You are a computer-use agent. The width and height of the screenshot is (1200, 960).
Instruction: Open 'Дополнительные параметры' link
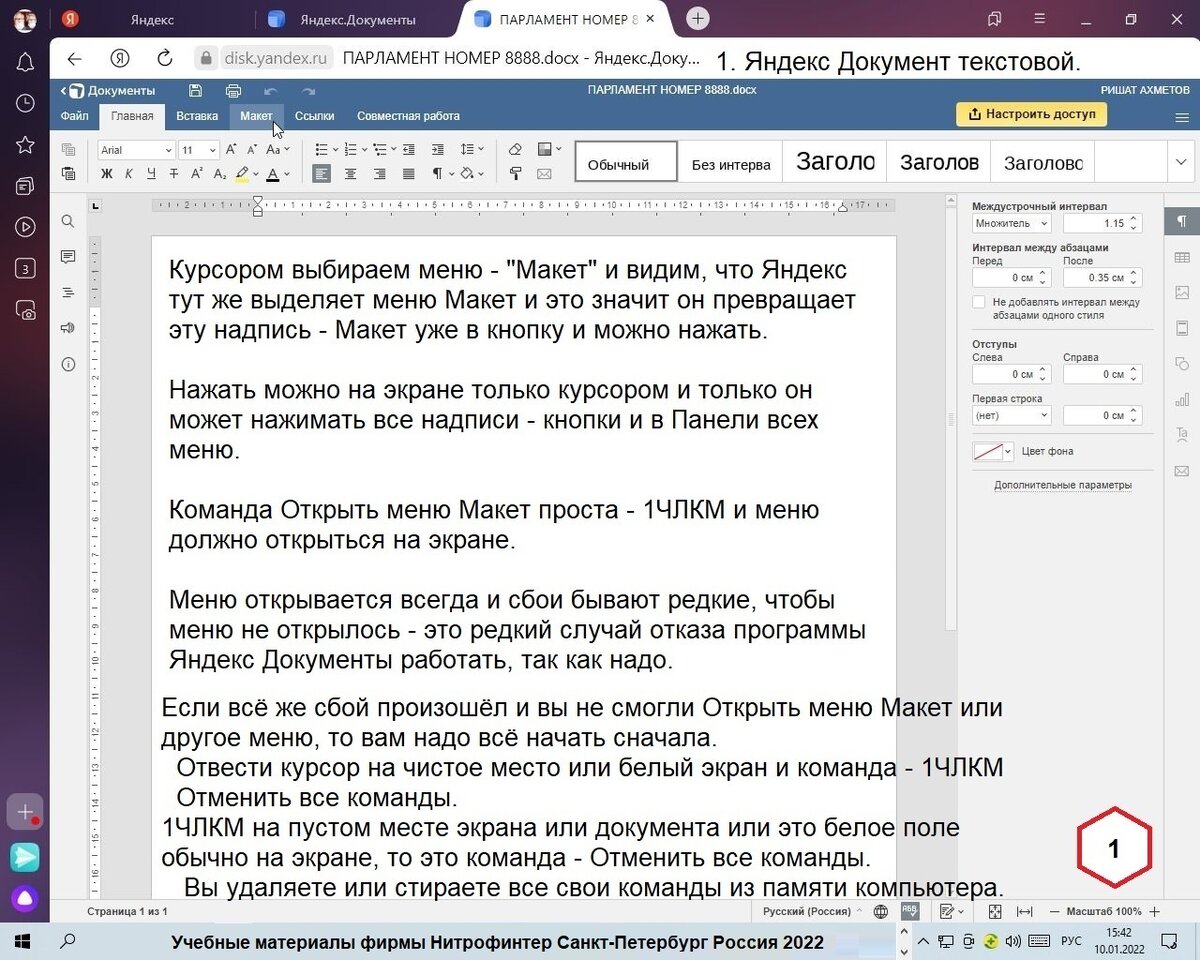coord(1062,485)
